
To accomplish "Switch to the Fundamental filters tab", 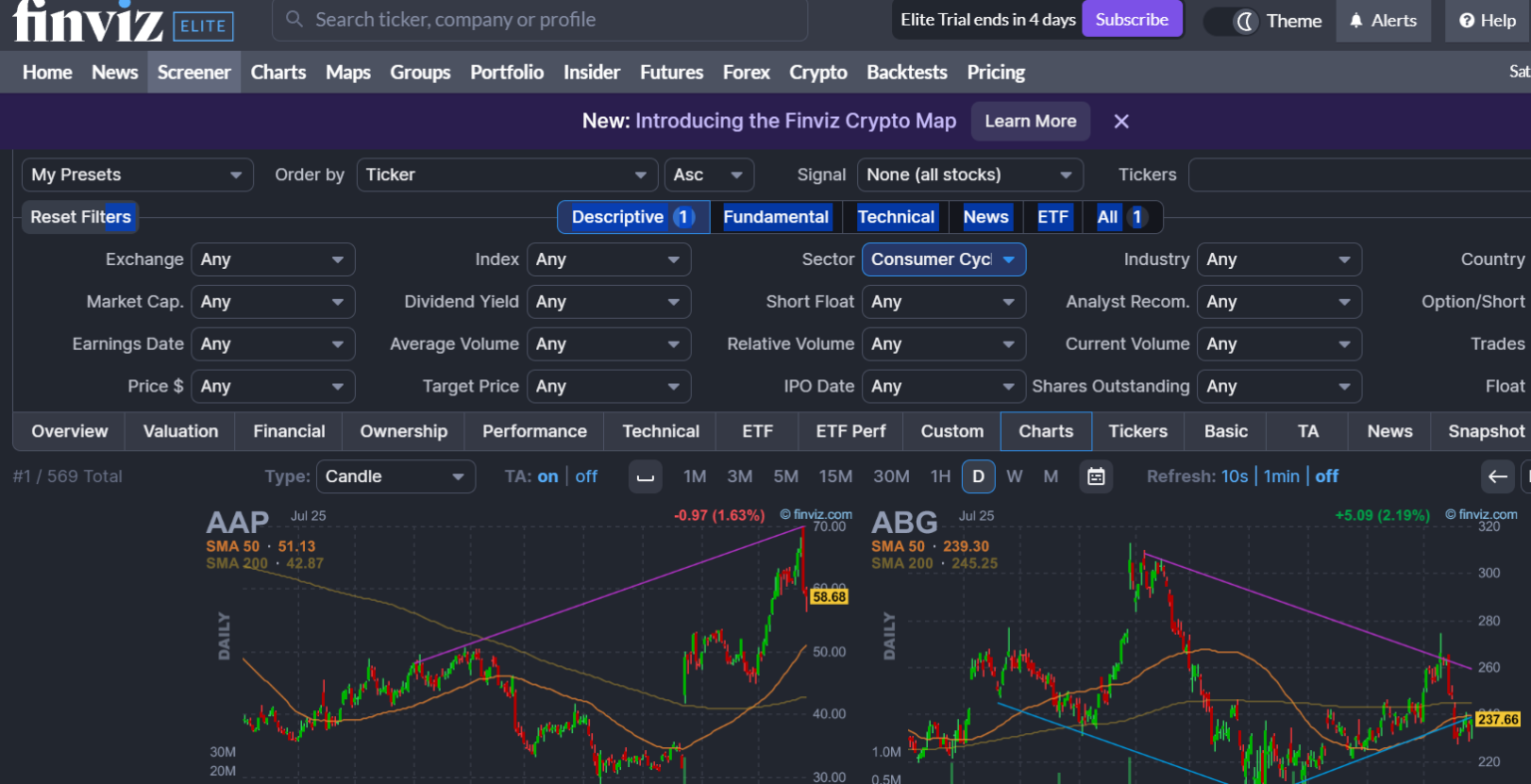I will point(775,216).
